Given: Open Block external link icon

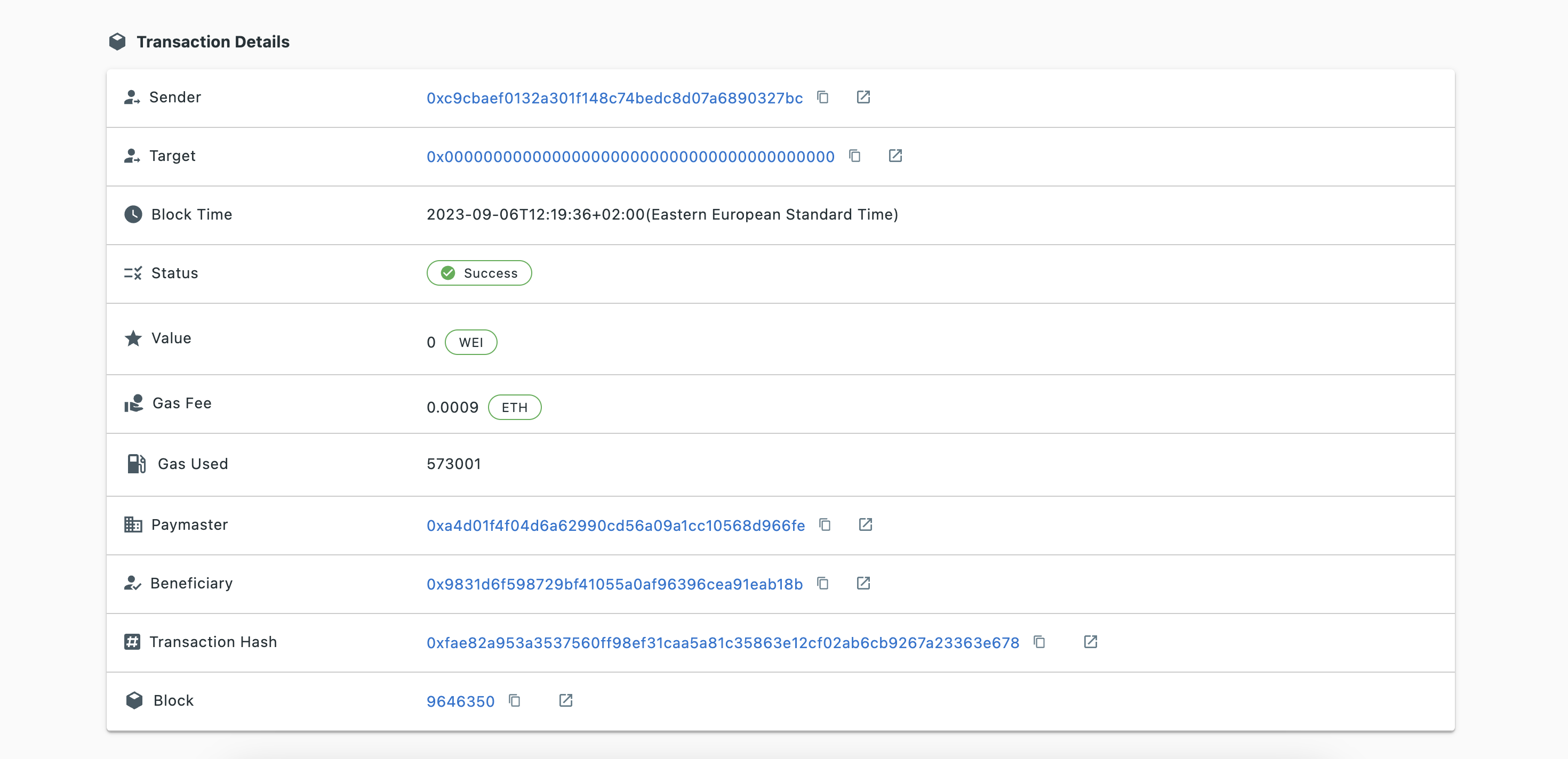Looking at the screenshot, I should click(x=565, y=700).
